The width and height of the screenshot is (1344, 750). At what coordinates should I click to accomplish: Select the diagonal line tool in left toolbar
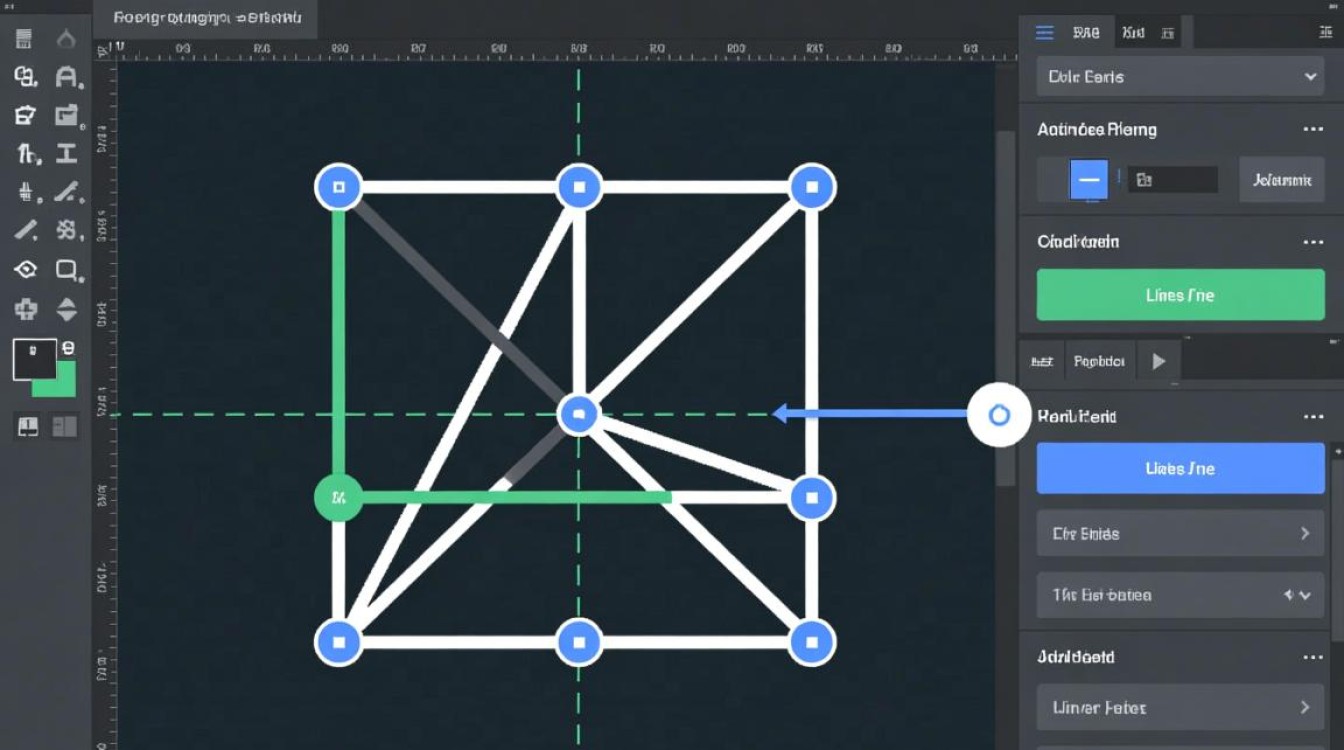click(x=25, y=230)
